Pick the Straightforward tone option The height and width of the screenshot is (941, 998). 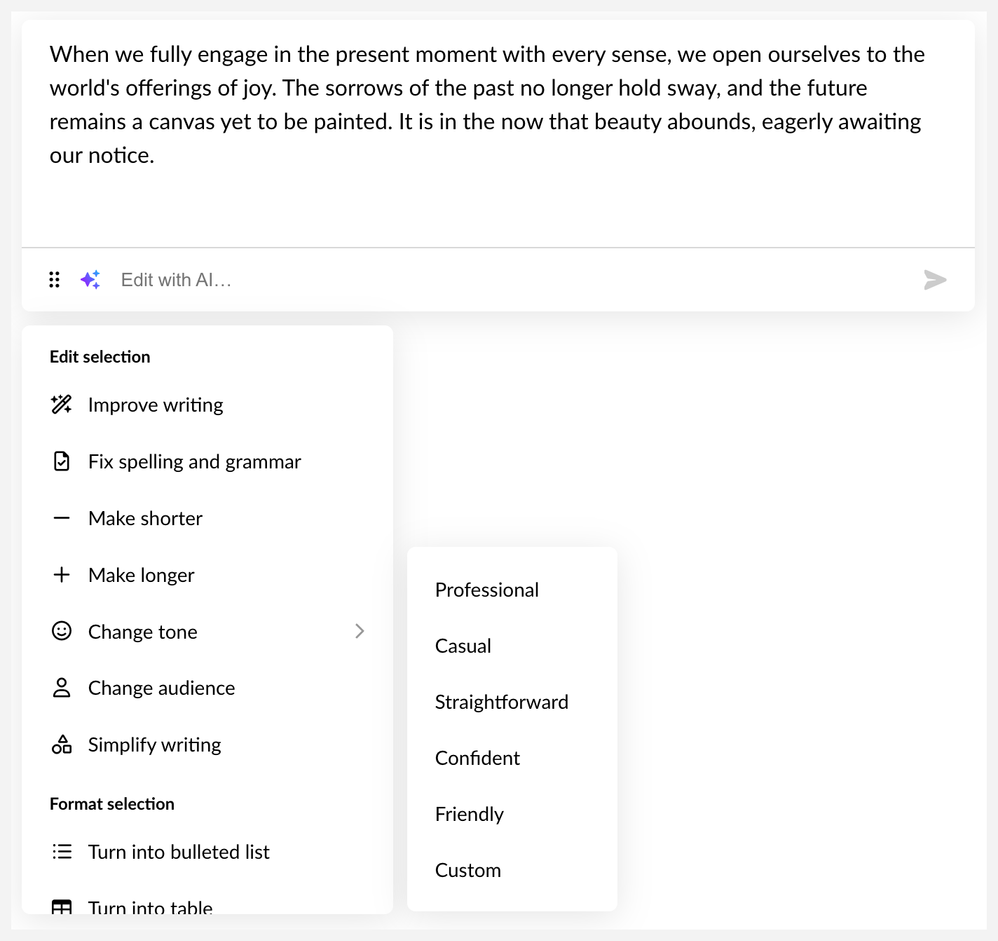[x=501, y=702]
